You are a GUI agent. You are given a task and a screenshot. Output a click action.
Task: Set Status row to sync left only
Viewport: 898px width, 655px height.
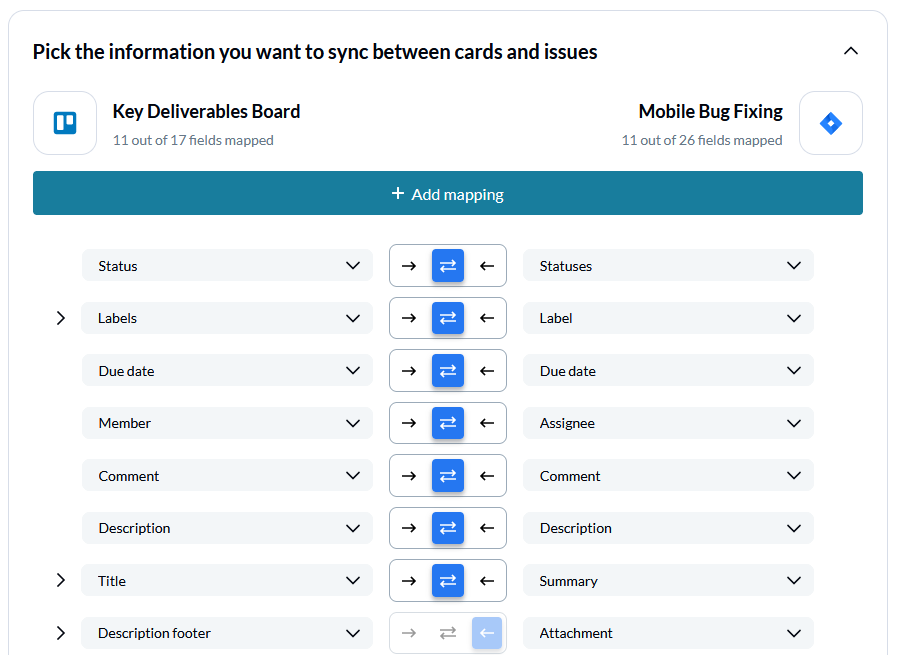tap(487, 266)
